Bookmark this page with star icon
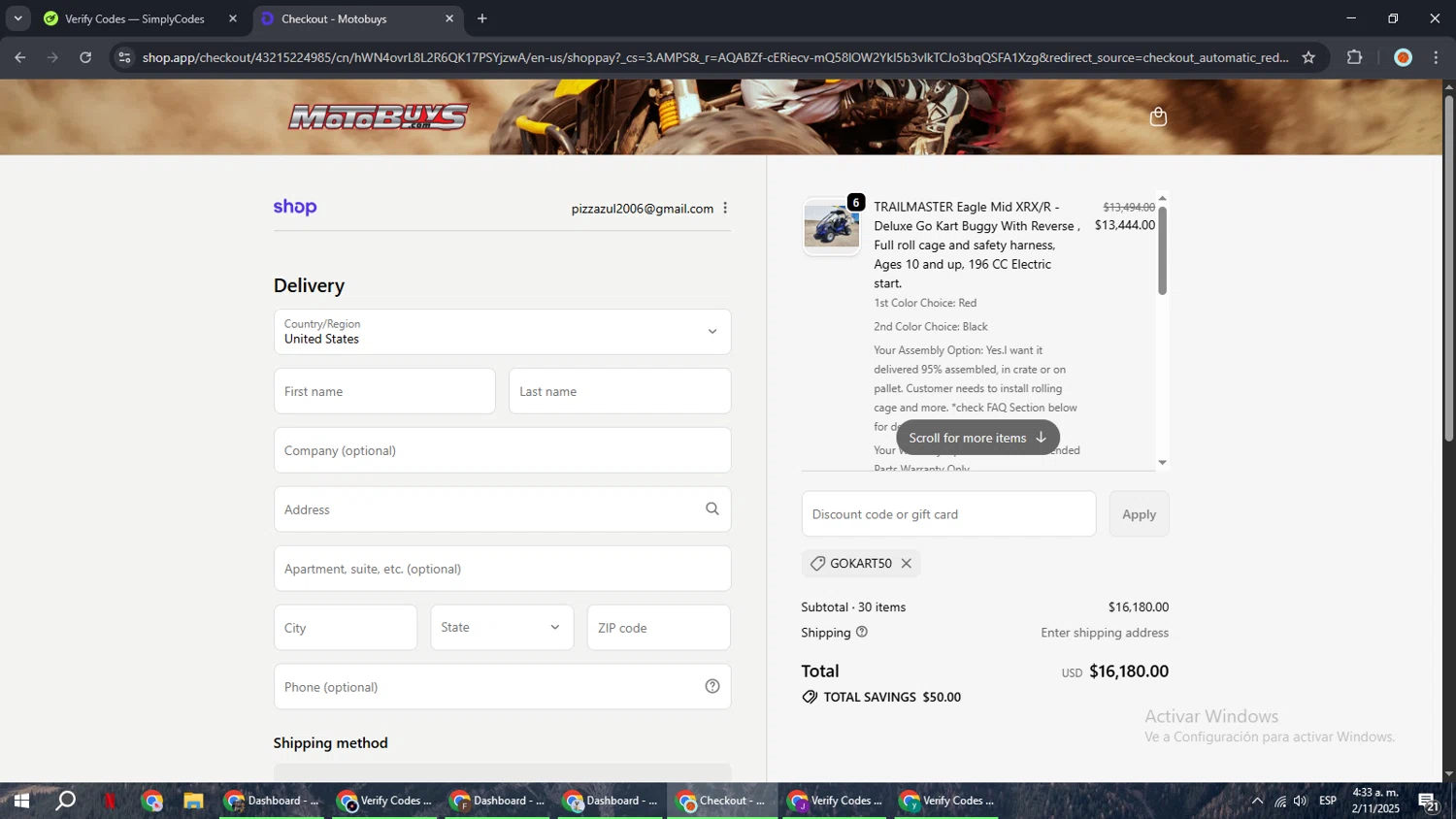Viewport: 1456px width, 819px height. (x=1308, y=57)
